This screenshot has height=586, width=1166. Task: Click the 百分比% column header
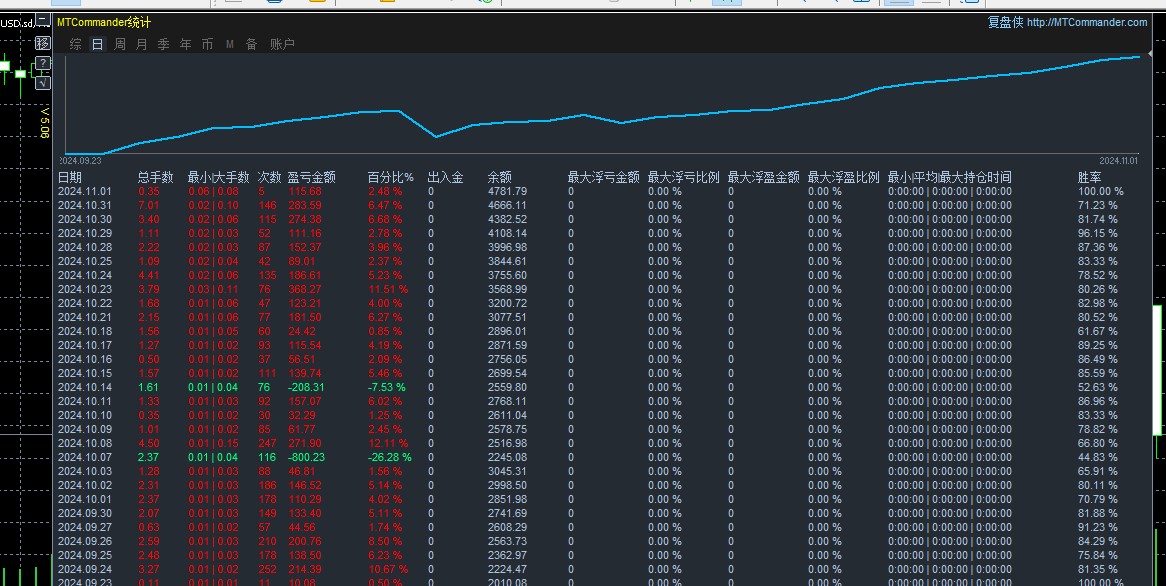pos(390,177)
